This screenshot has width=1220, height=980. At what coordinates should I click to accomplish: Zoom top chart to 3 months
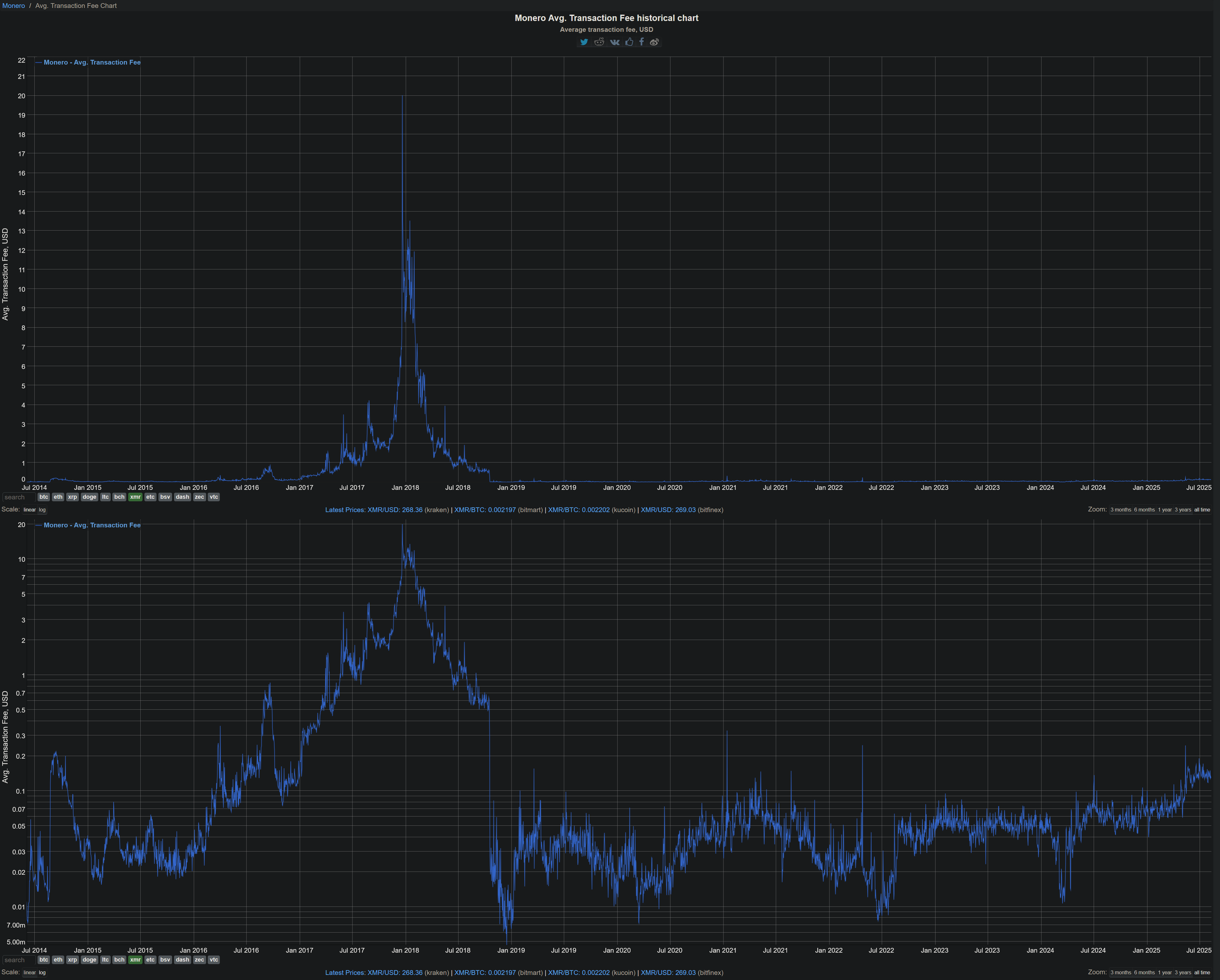tap(1120, 510)
